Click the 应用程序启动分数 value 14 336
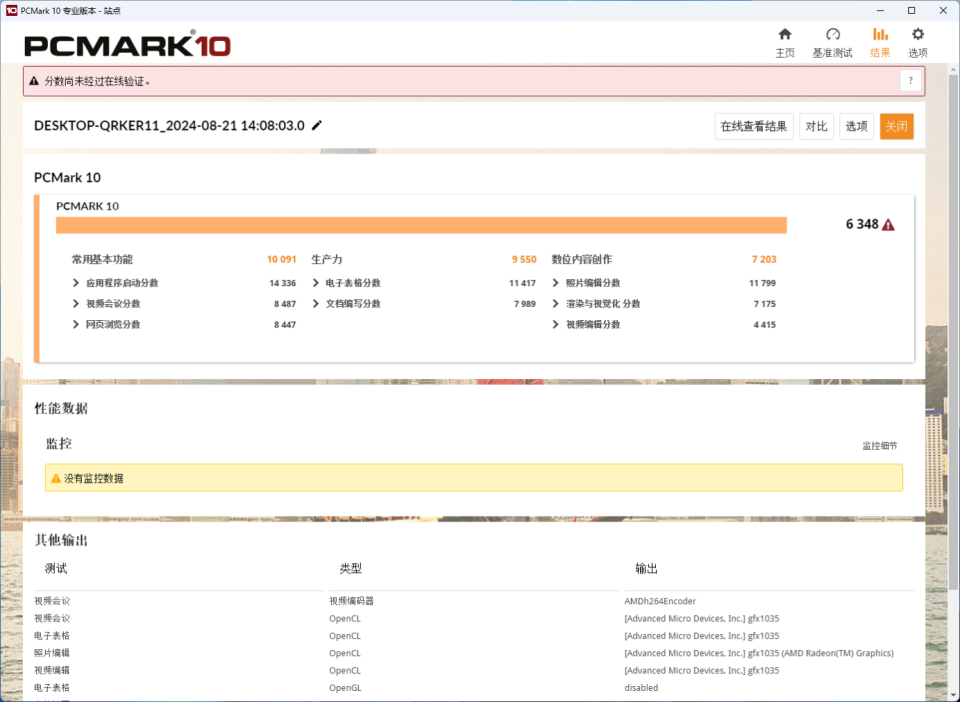 click(282, 283)
